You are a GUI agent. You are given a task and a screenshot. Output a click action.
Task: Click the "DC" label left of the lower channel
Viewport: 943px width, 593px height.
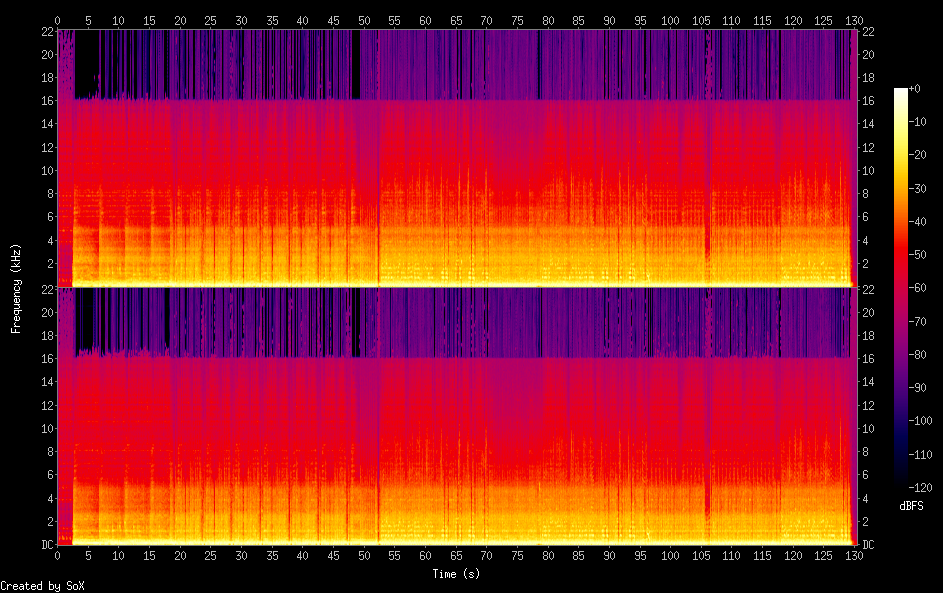coord(46,545)
